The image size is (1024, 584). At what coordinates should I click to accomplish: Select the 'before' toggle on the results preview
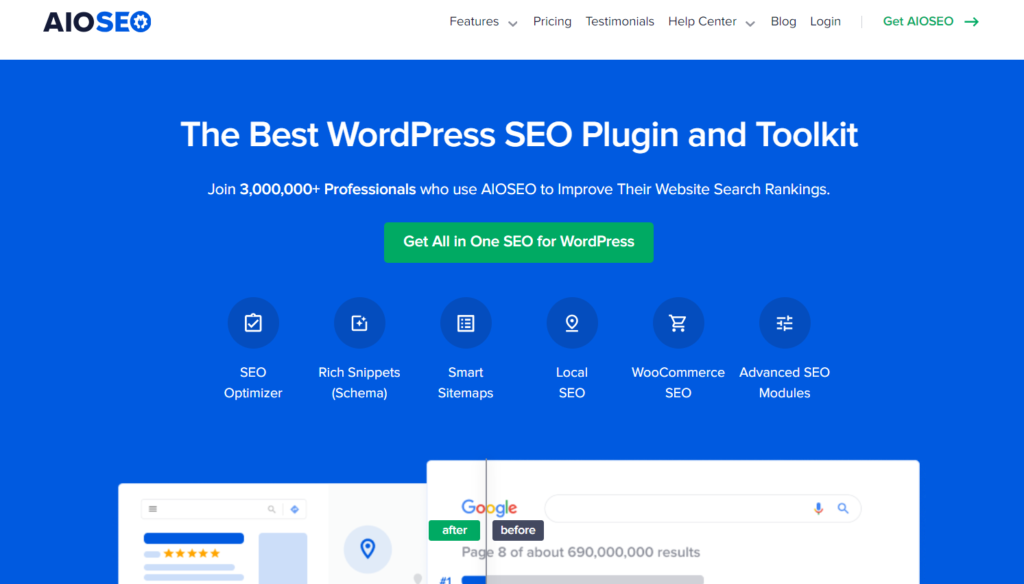click(x=517, y=530)
